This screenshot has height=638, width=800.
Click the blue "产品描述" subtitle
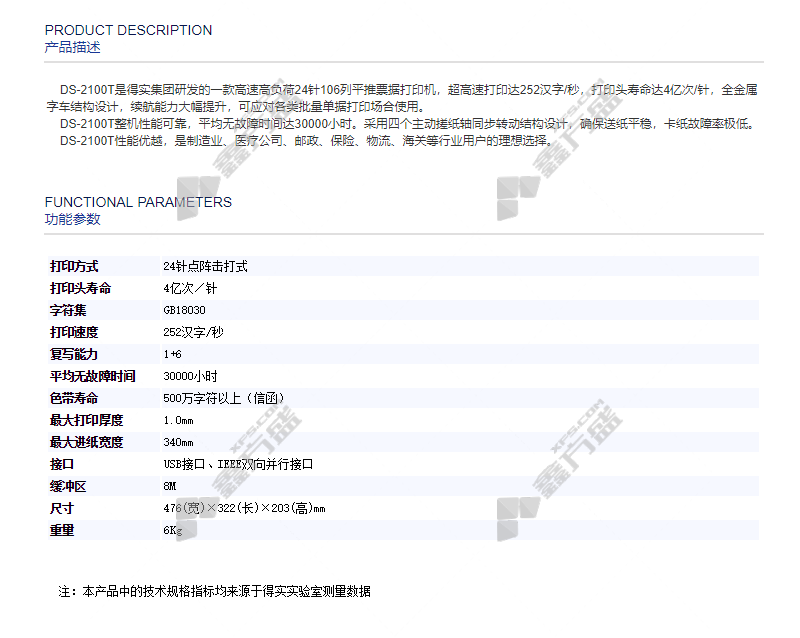tap(72, 47)
